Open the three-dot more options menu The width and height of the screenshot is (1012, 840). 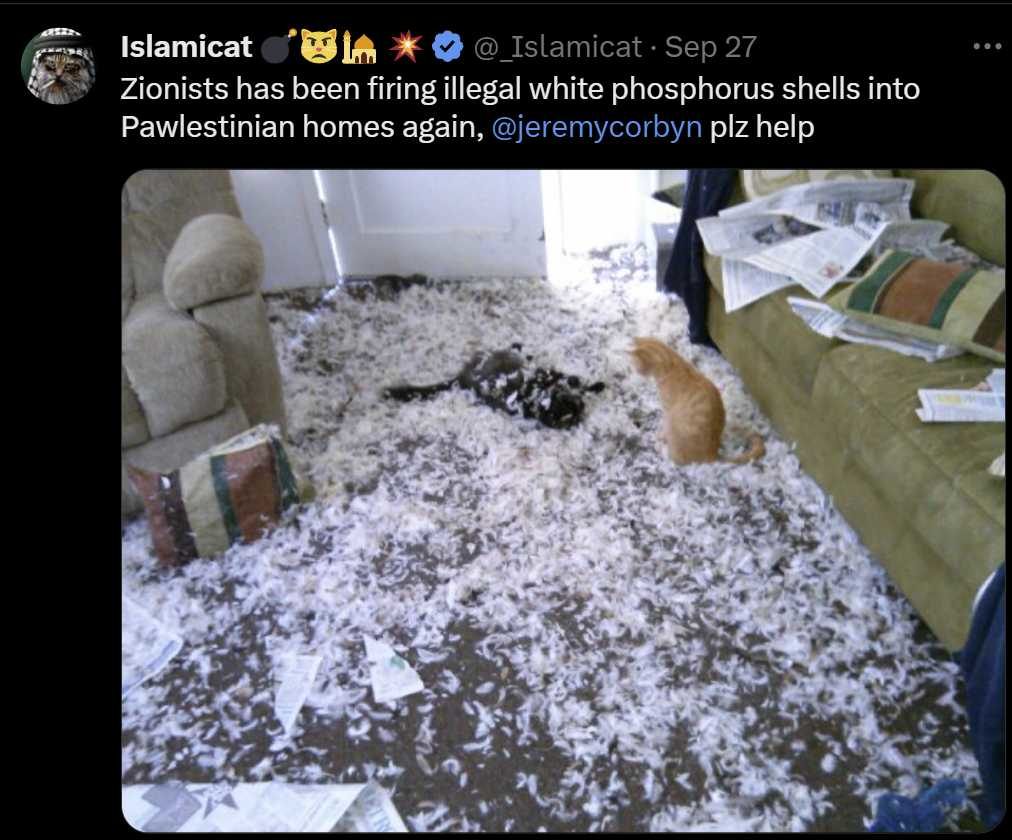pos(987,46)
